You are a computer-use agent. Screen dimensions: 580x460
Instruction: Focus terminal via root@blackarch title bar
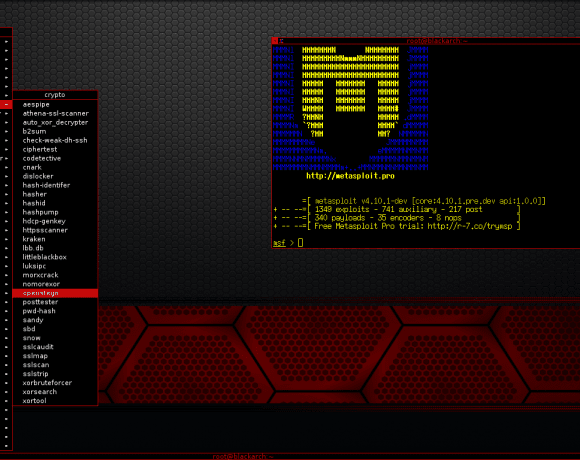[436, 41]
